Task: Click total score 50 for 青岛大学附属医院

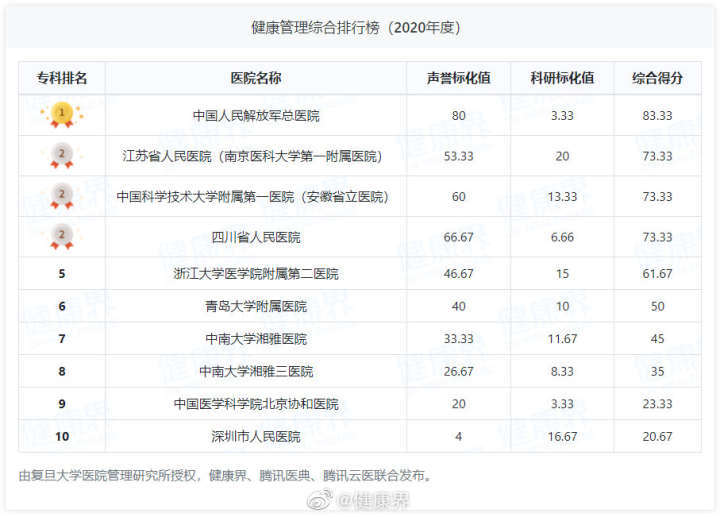Action: coord(657,306)
